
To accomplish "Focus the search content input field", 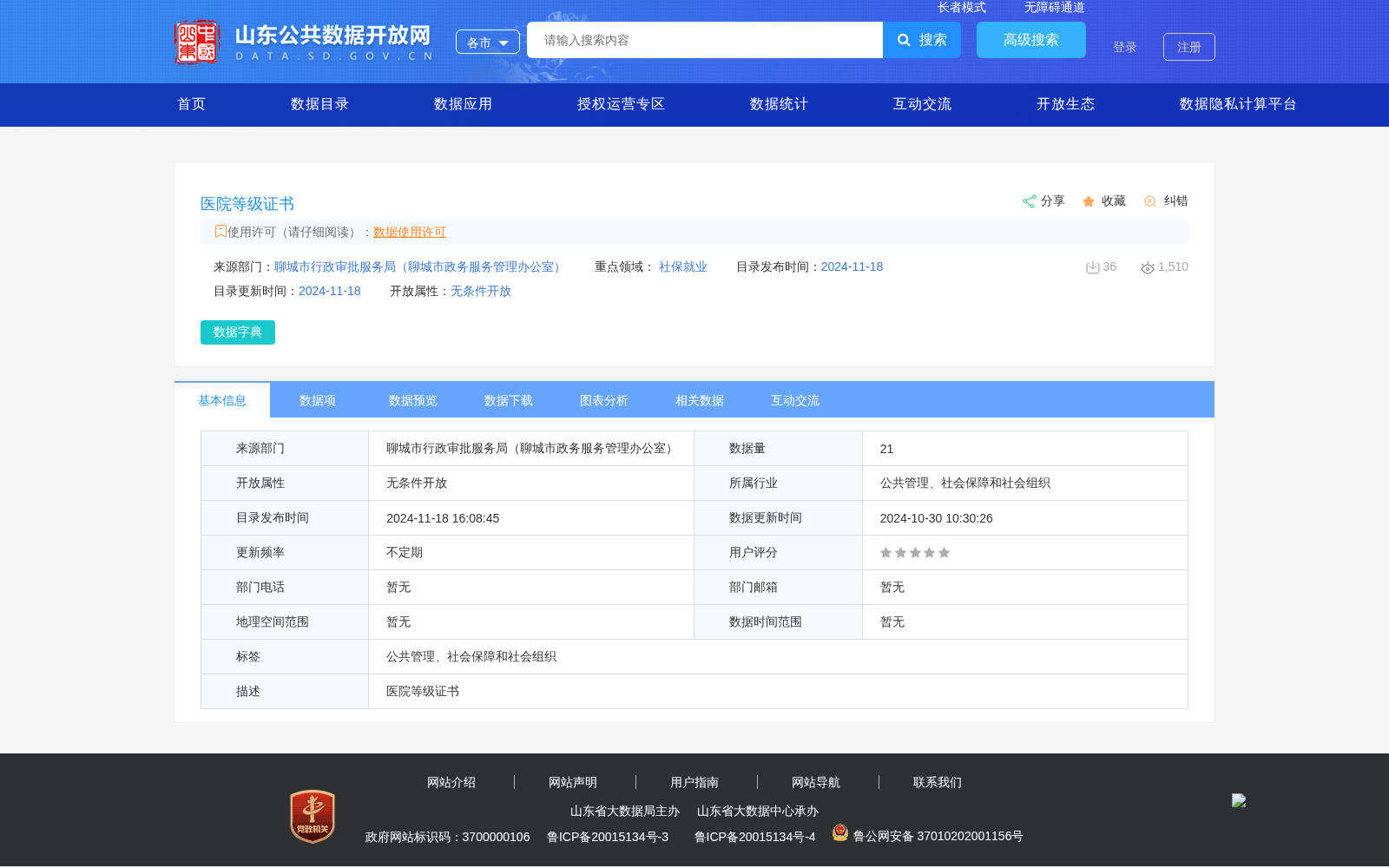I will point(705,40).
